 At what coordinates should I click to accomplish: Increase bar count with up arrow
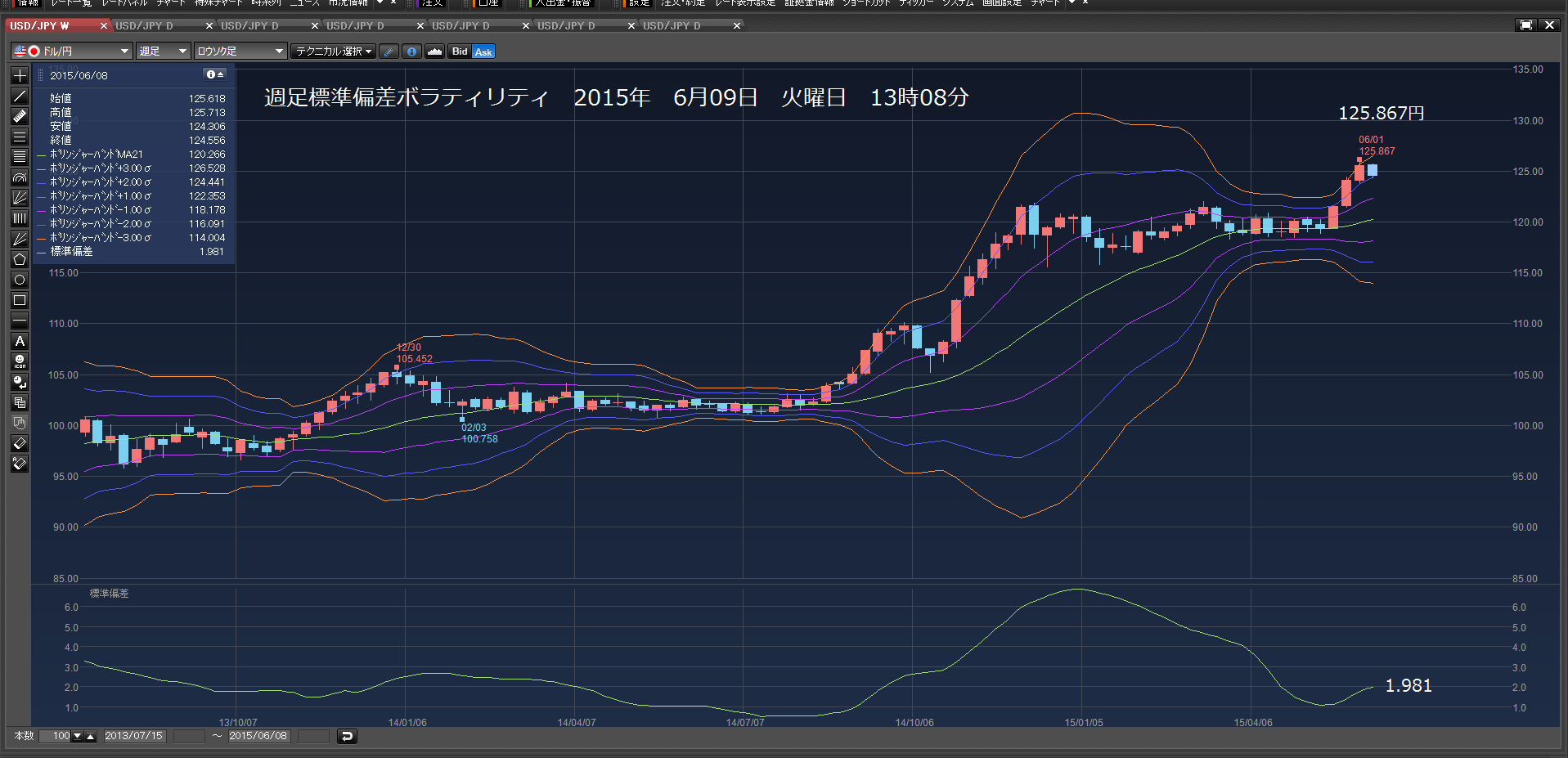(x=91, y=736)
